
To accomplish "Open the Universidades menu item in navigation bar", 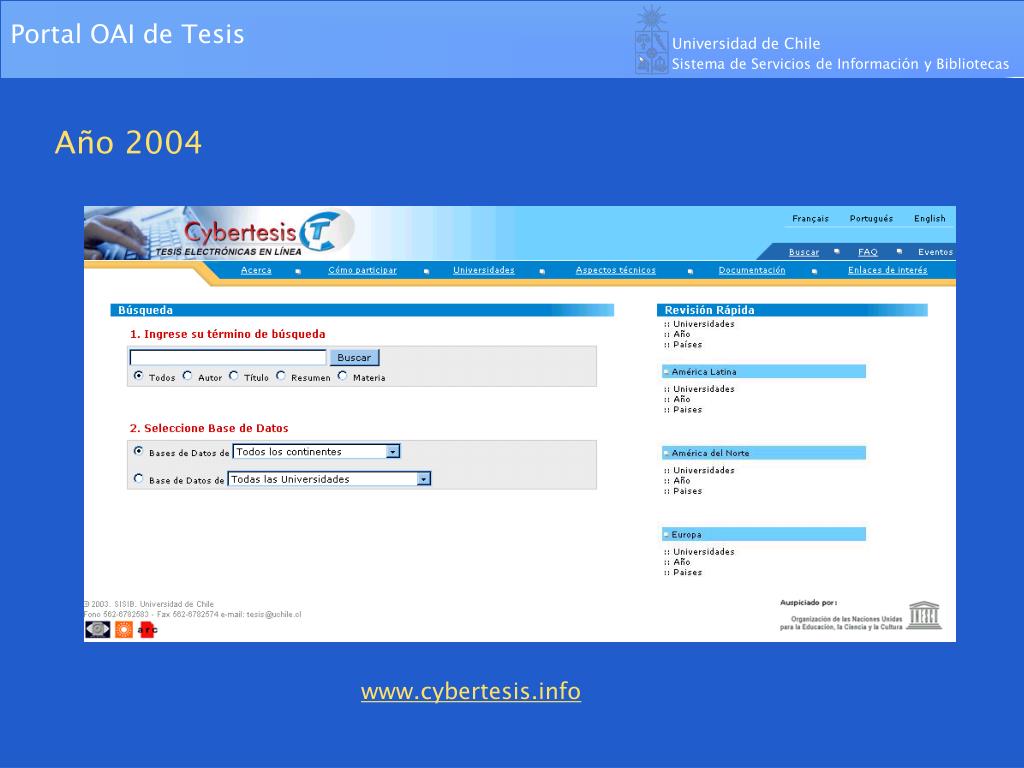I will 484,270.
